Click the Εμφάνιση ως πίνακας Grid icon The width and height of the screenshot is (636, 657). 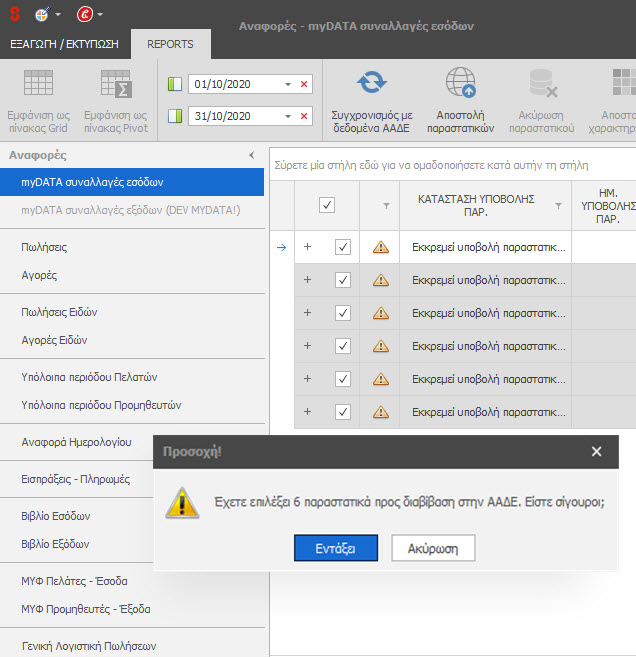[38, 84]
